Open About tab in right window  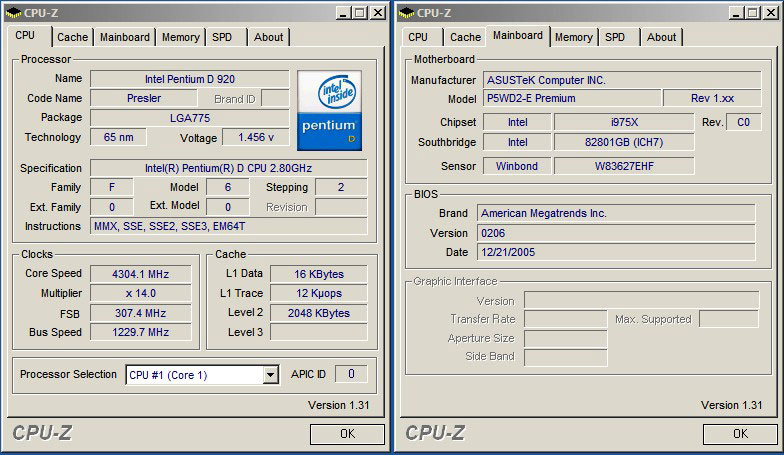click(662, 37)
